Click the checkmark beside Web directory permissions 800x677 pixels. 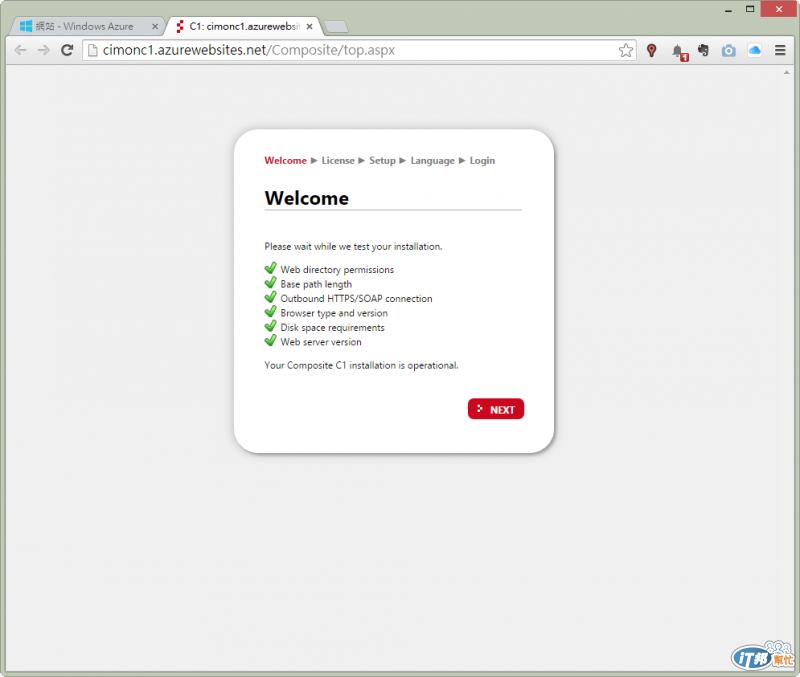pyautogui.click(x=270, y=268)
